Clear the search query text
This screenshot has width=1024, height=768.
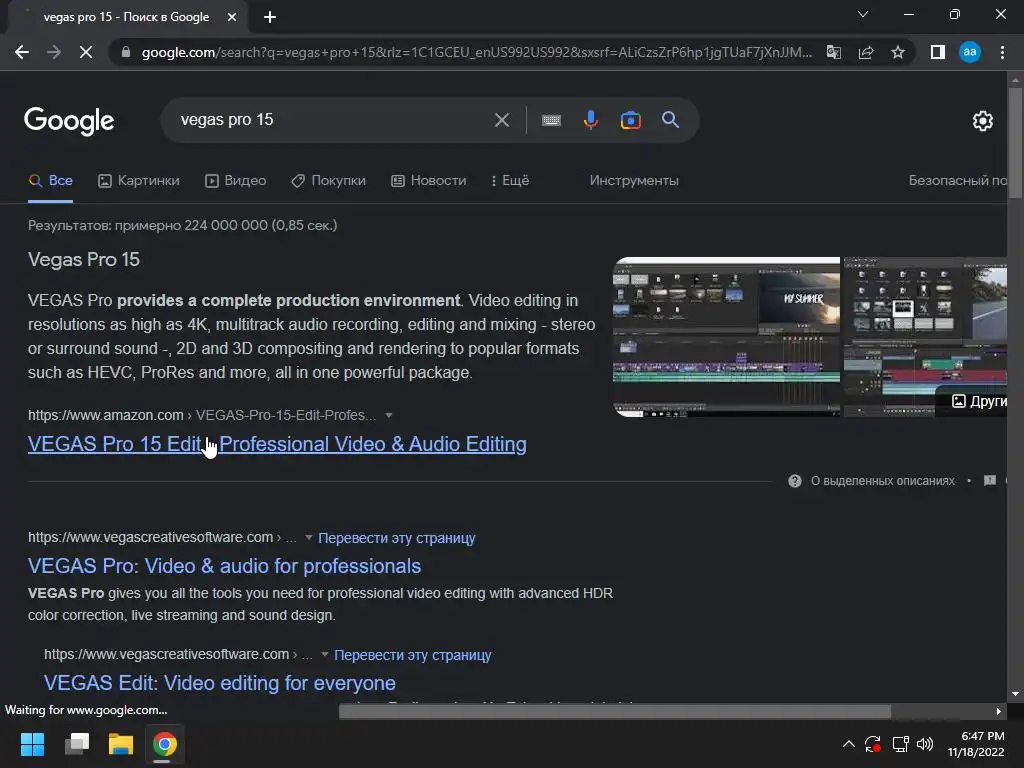pyautogui.click(x=502, y=120)
